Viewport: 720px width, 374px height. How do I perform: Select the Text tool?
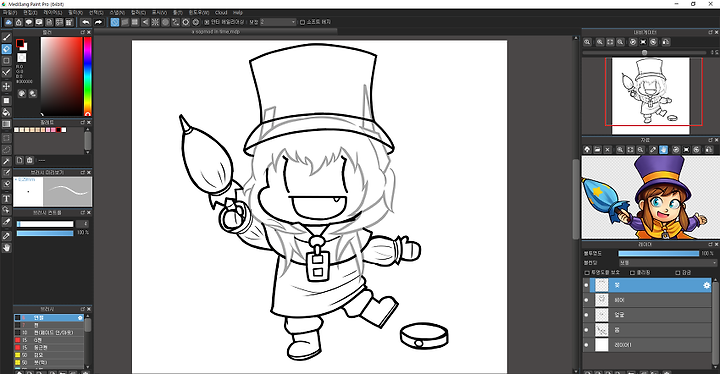(x=6, y=199)
